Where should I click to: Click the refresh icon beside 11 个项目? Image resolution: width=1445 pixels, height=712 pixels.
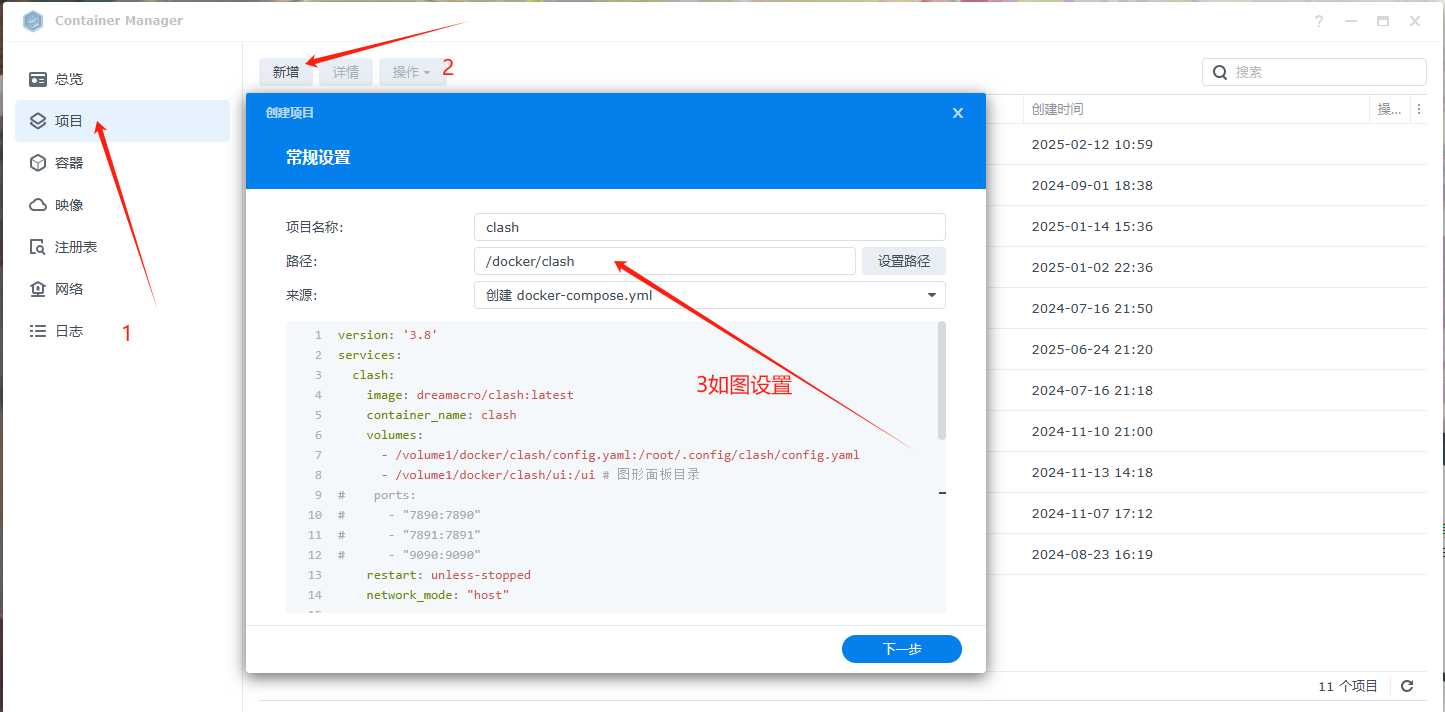pos(1407,686)
